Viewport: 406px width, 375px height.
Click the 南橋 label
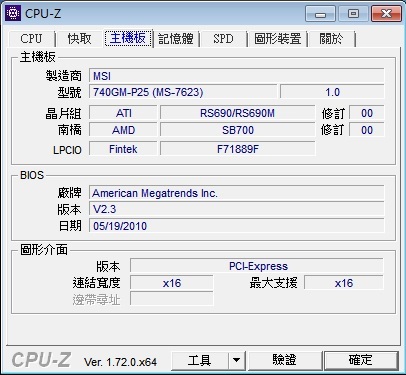[69, 130]
